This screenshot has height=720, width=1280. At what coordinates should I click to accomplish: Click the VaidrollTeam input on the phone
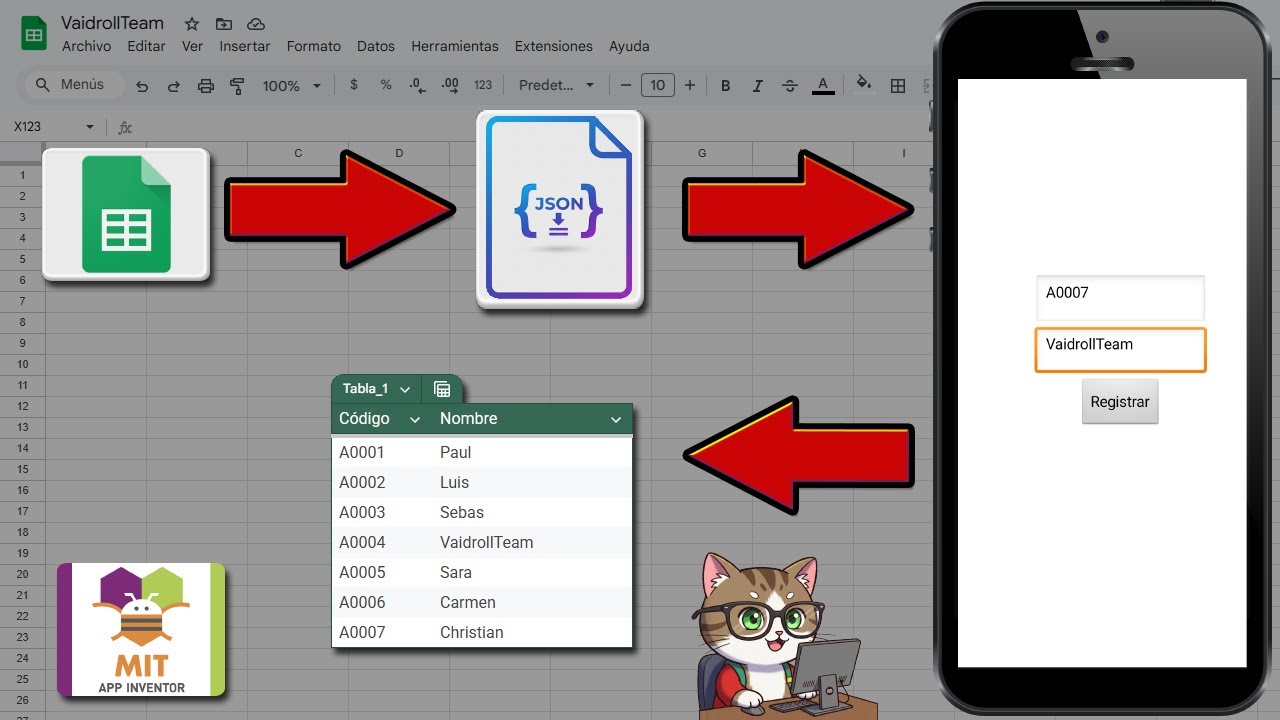(1120, 350)
